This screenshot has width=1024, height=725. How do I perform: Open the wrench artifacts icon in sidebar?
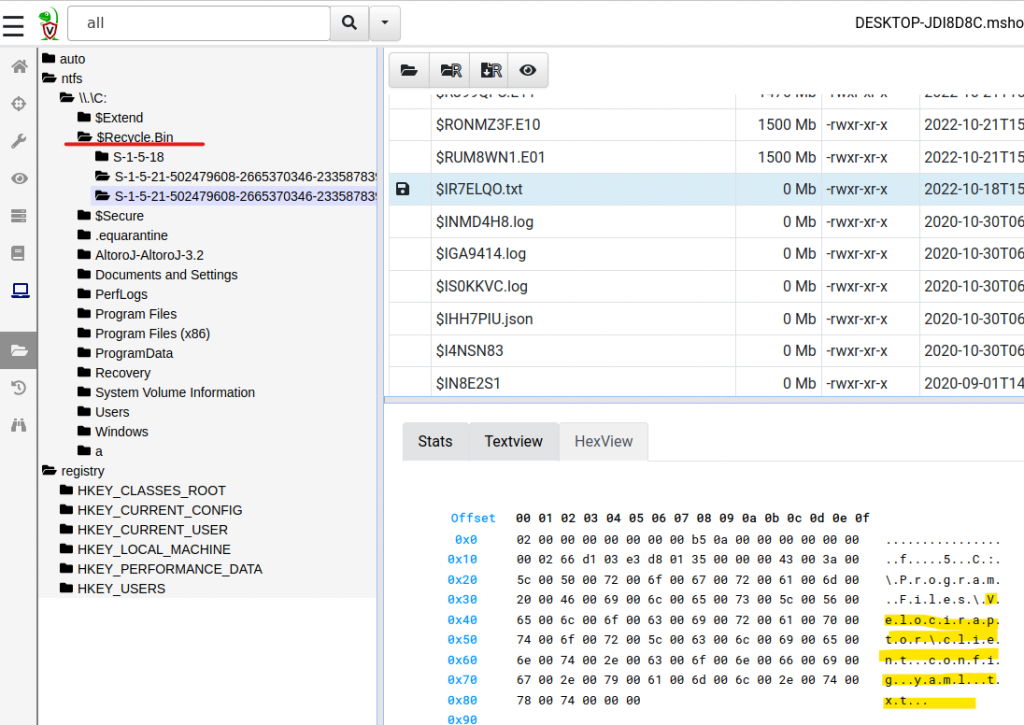coord(19,141)
